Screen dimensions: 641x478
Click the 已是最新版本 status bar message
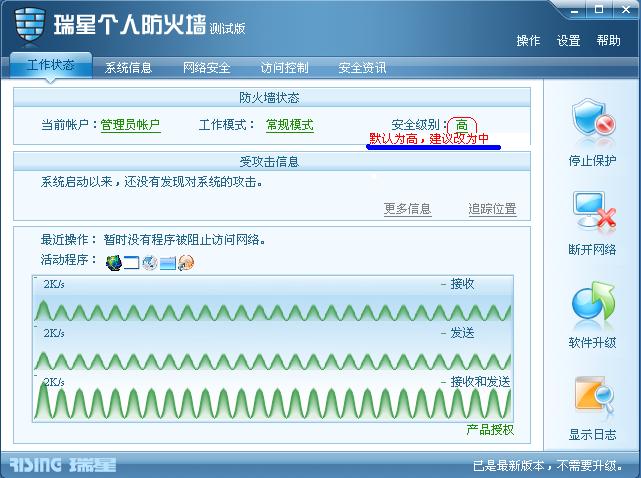(549, 465)
